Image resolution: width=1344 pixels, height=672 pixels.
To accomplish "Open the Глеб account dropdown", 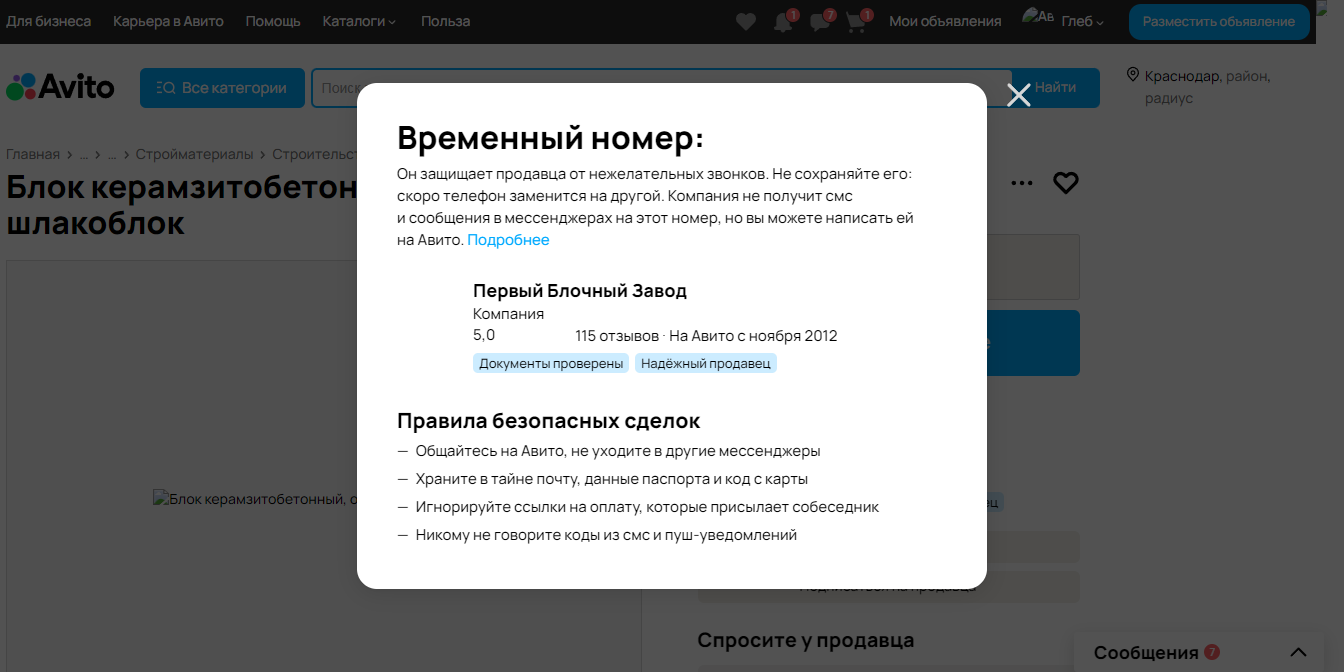I will [1083, 22].
